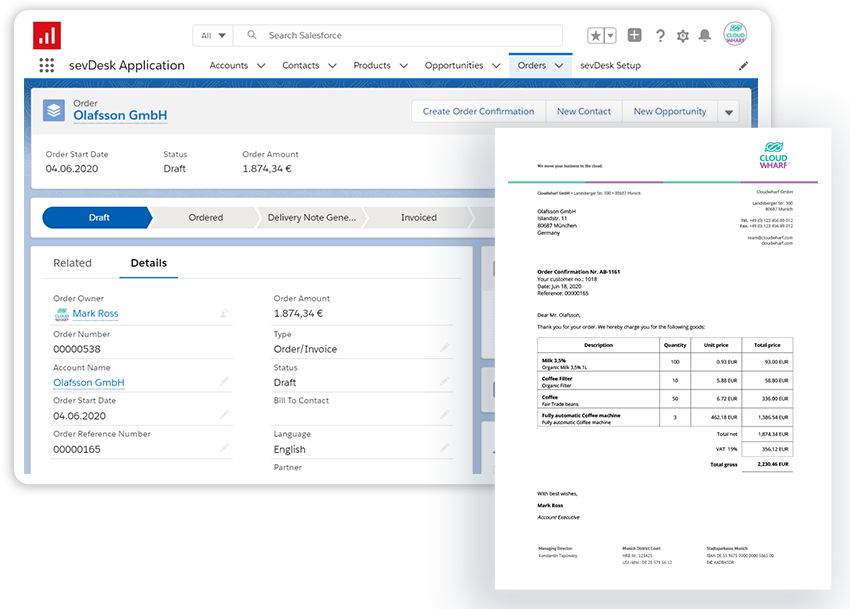Open the Mark Ross owner link
This screenshot has width=850, height=609.
click(95, 314)
